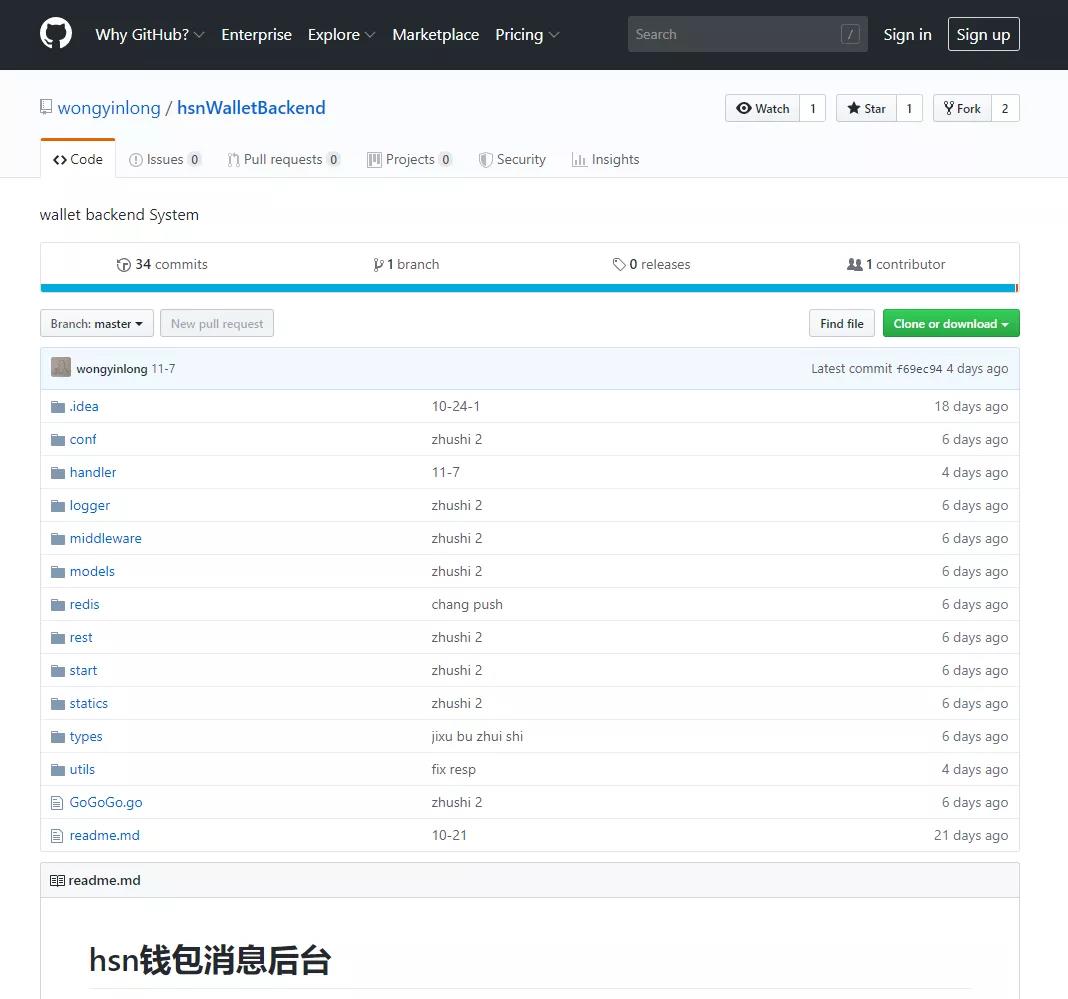Open the hsnWalletBackend repository link
The image size is (1068, 999).
(x=251, y=108)
